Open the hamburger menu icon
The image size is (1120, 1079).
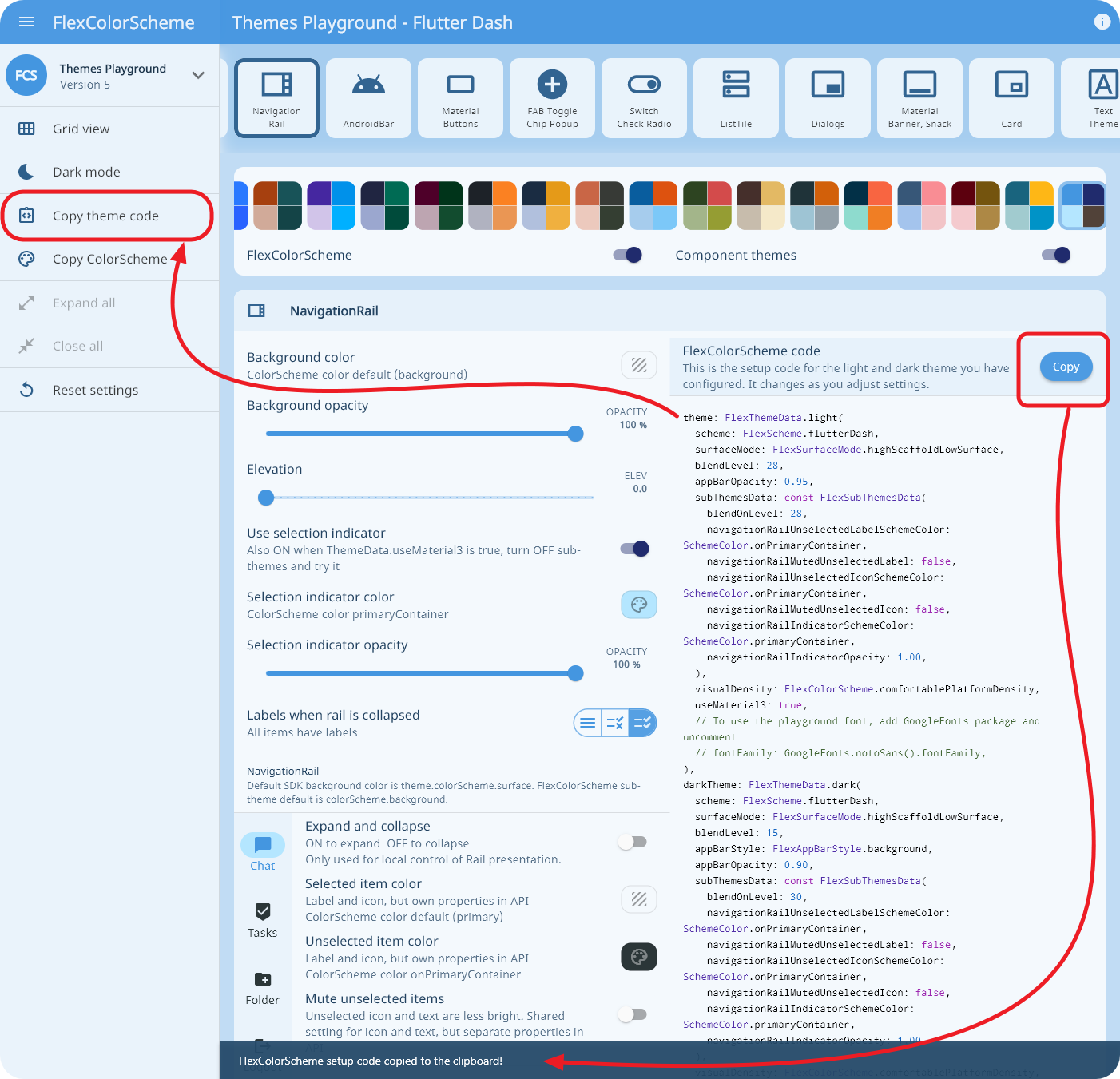click(x=26, y=22)
